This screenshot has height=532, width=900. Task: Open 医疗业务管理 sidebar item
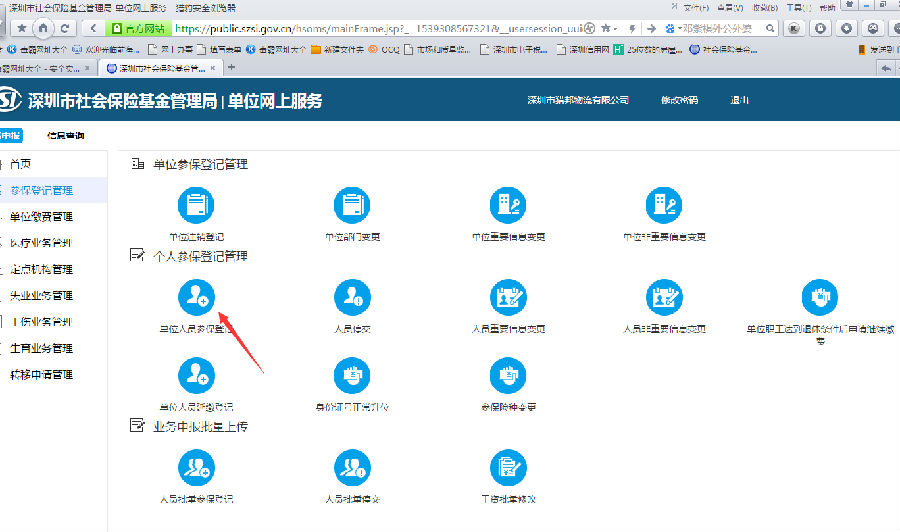(x=41, y=243)
